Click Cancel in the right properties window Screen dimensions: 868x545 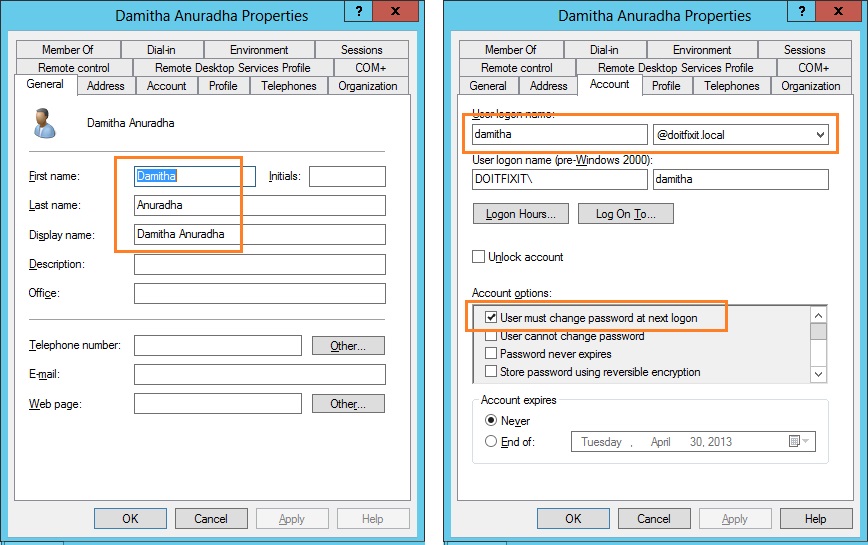point(654,518)
